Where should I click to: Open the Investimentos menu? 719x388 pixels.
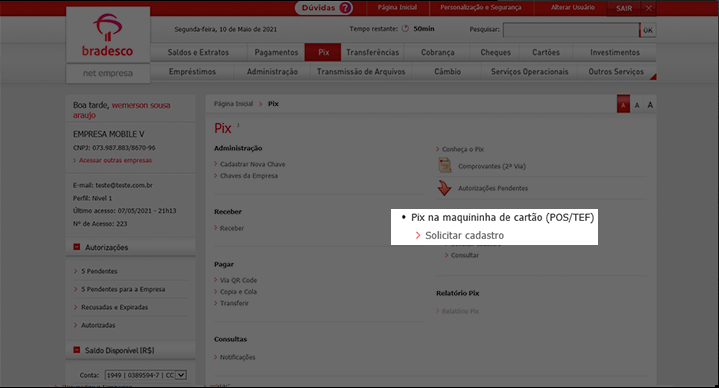[x=614, y=52]
